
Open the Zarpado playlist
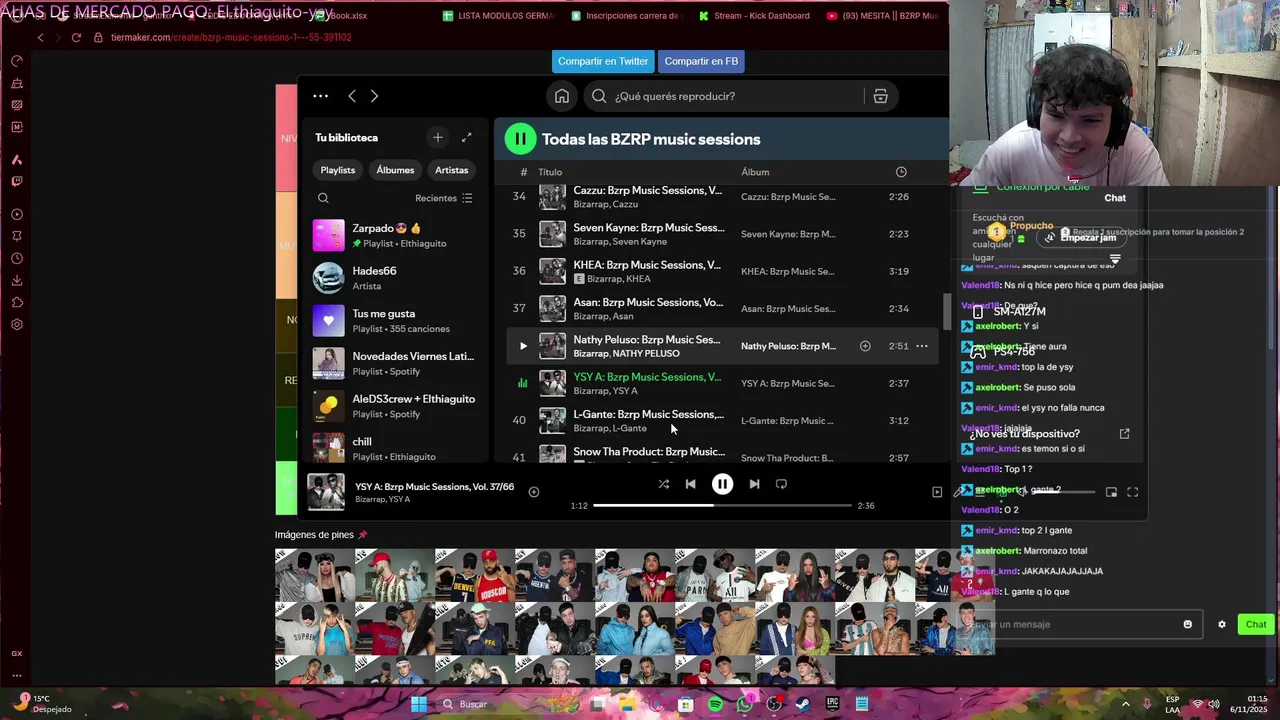coord(395,235)
